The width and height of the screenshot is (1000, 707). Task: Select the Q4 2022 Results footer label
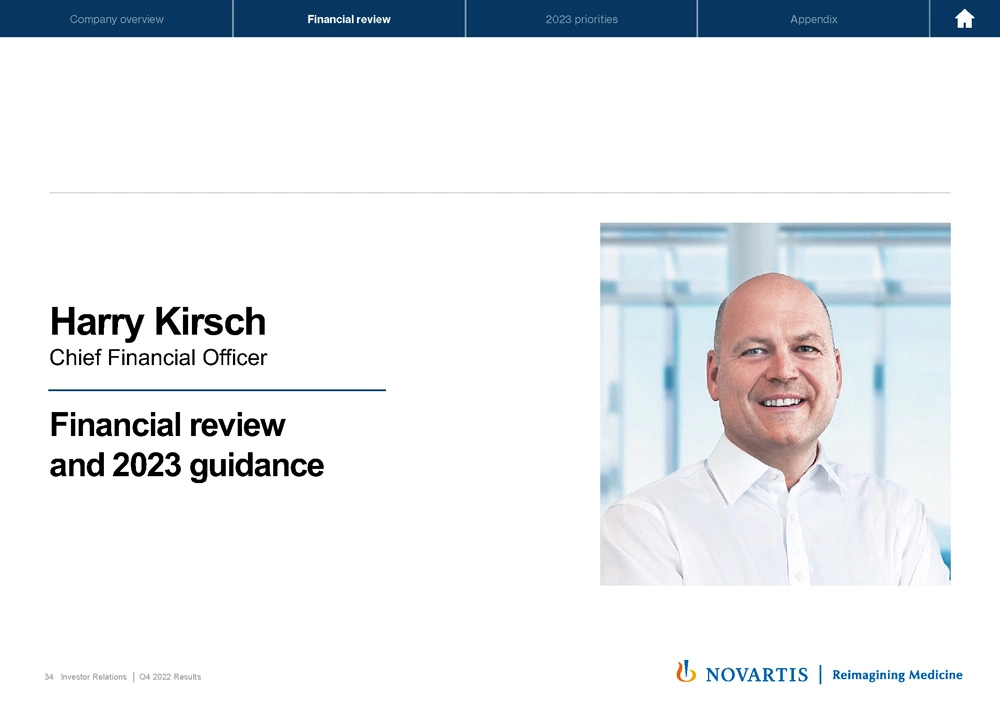[x=170, y=677]
